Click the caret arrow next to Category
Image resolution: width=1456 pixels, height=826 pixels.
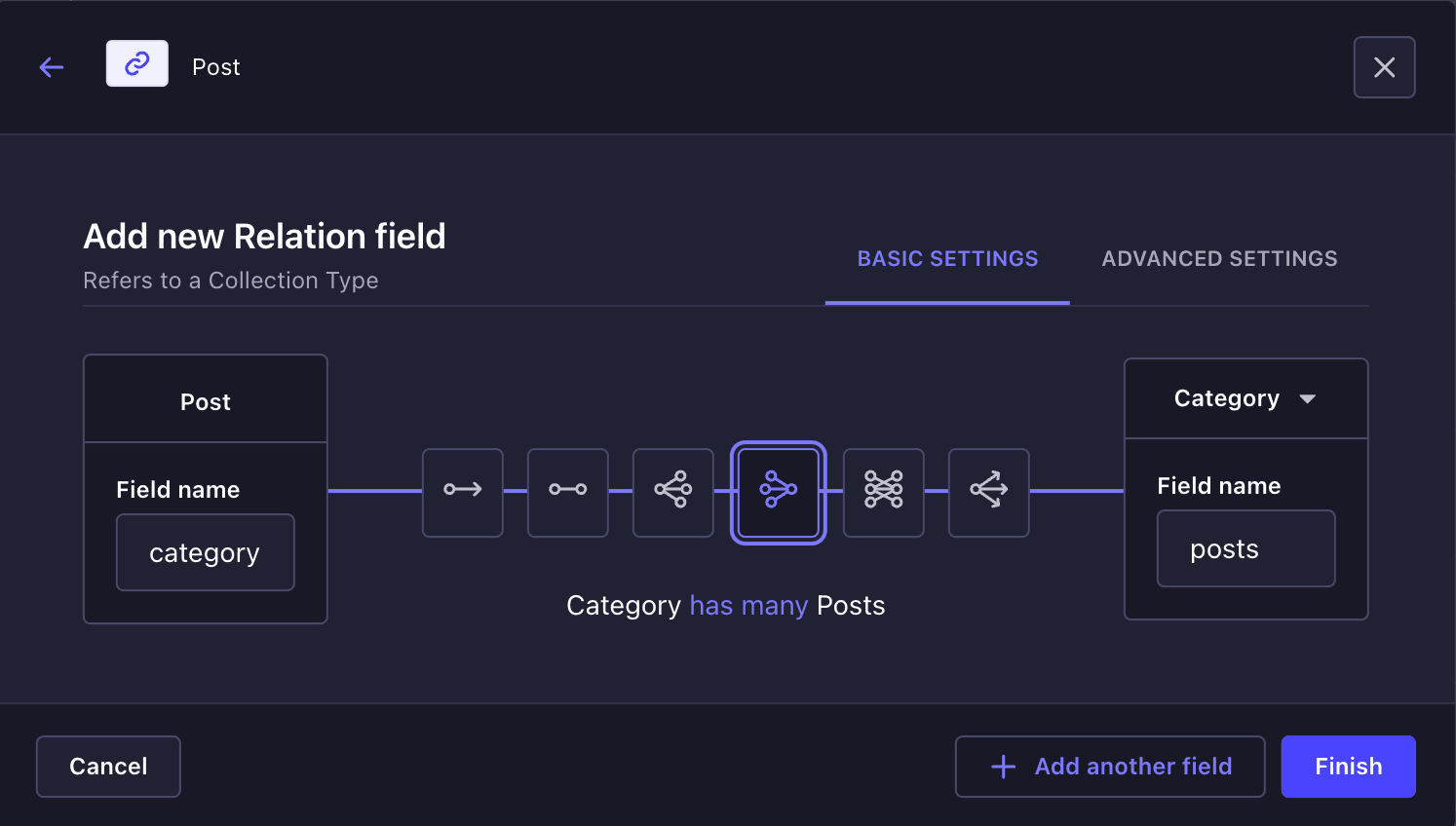pos(1308,398)
